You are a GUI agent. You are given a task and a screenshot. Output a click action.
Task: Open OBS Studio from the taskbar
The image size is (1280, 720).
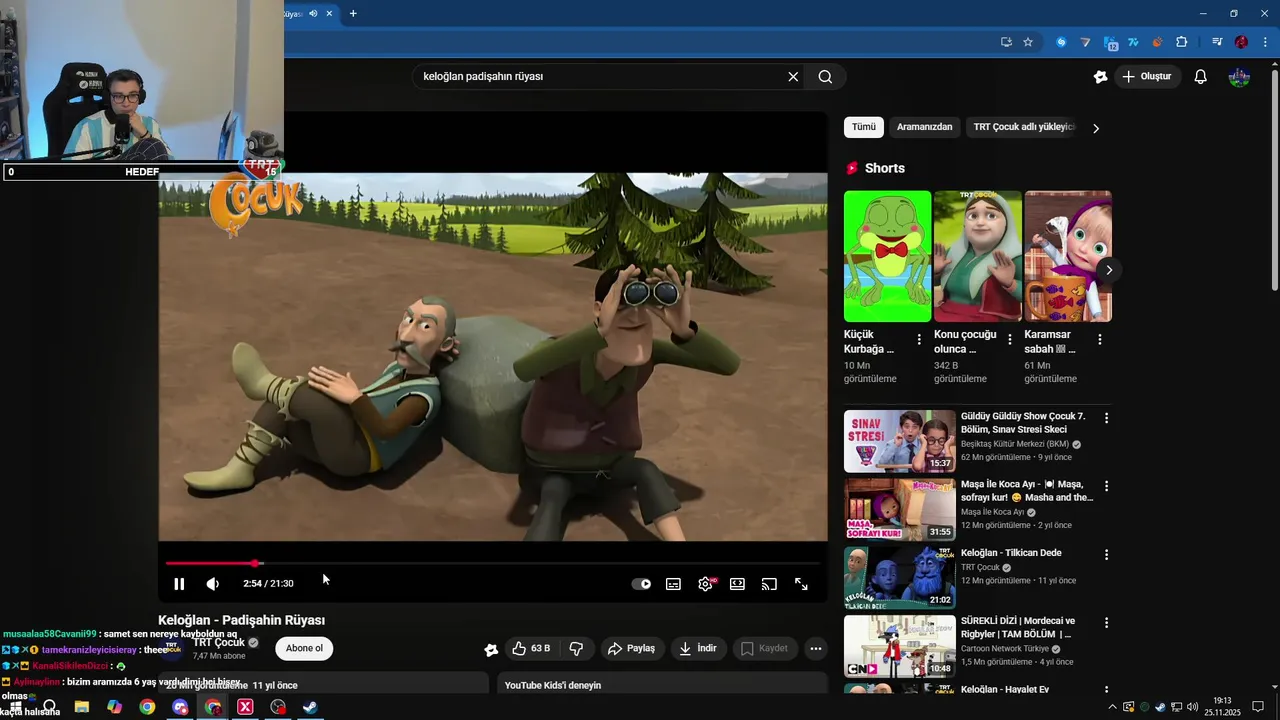(278, 707)
